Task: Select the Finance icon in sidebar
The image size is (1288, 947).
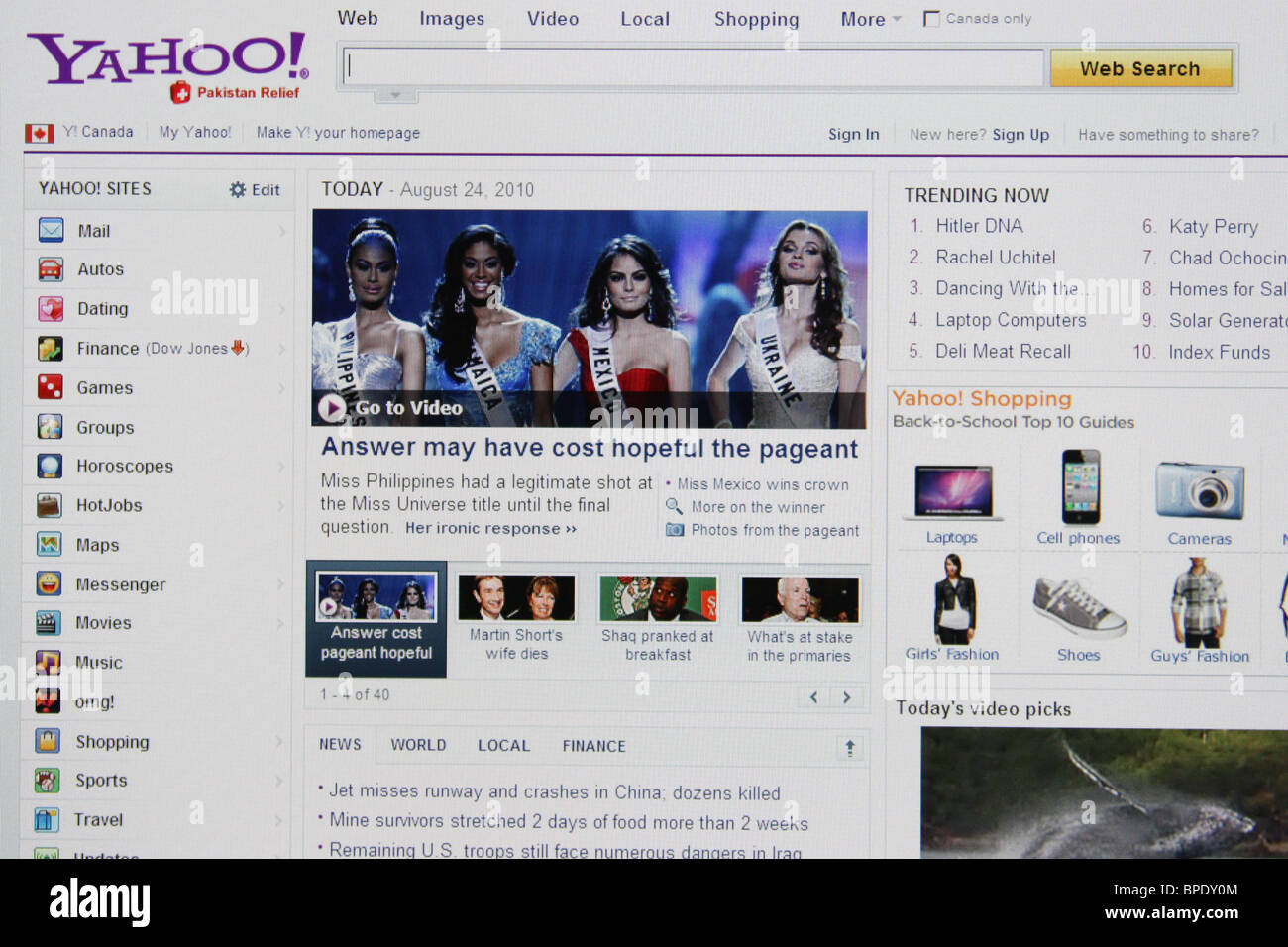Action: pos(51,348)
